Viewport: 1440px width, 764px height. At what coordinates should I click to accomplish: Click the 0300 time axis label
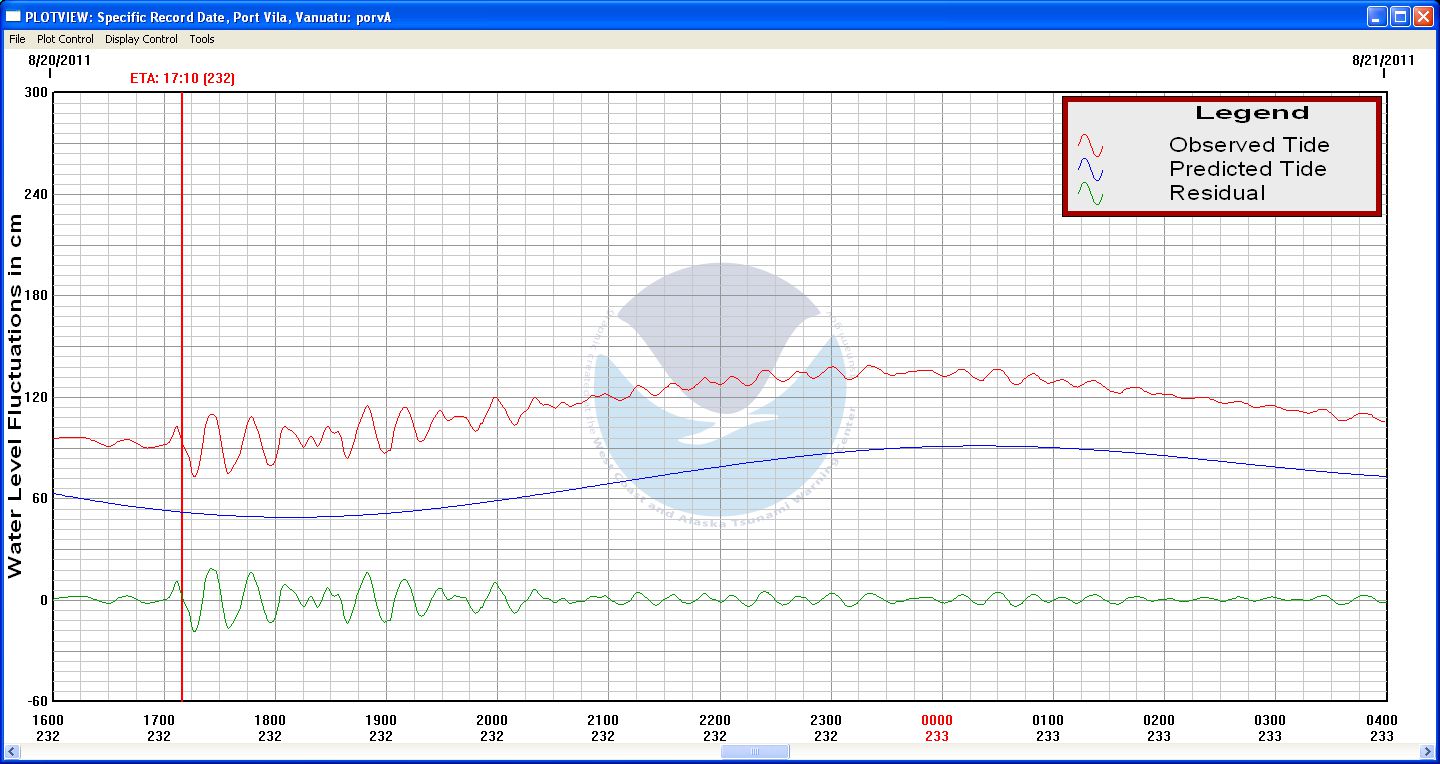(1270, 720)
